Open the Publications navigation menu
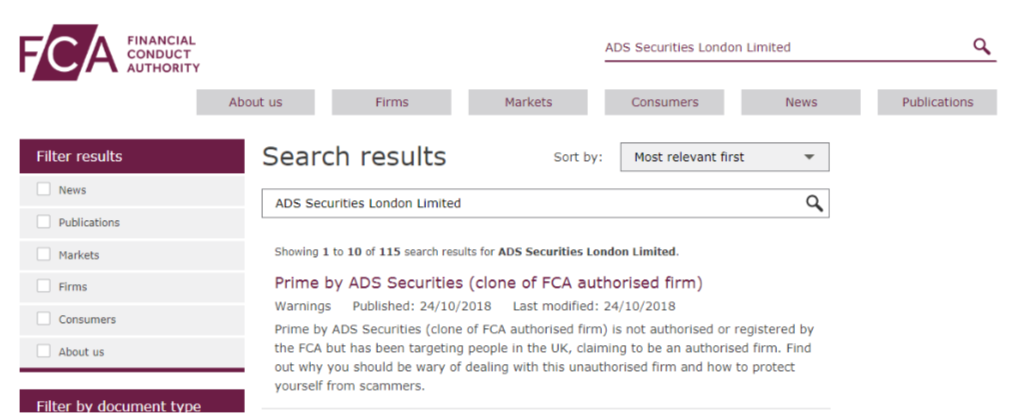Viewport: 1011px width, 414px height. (x=937, y=102)
